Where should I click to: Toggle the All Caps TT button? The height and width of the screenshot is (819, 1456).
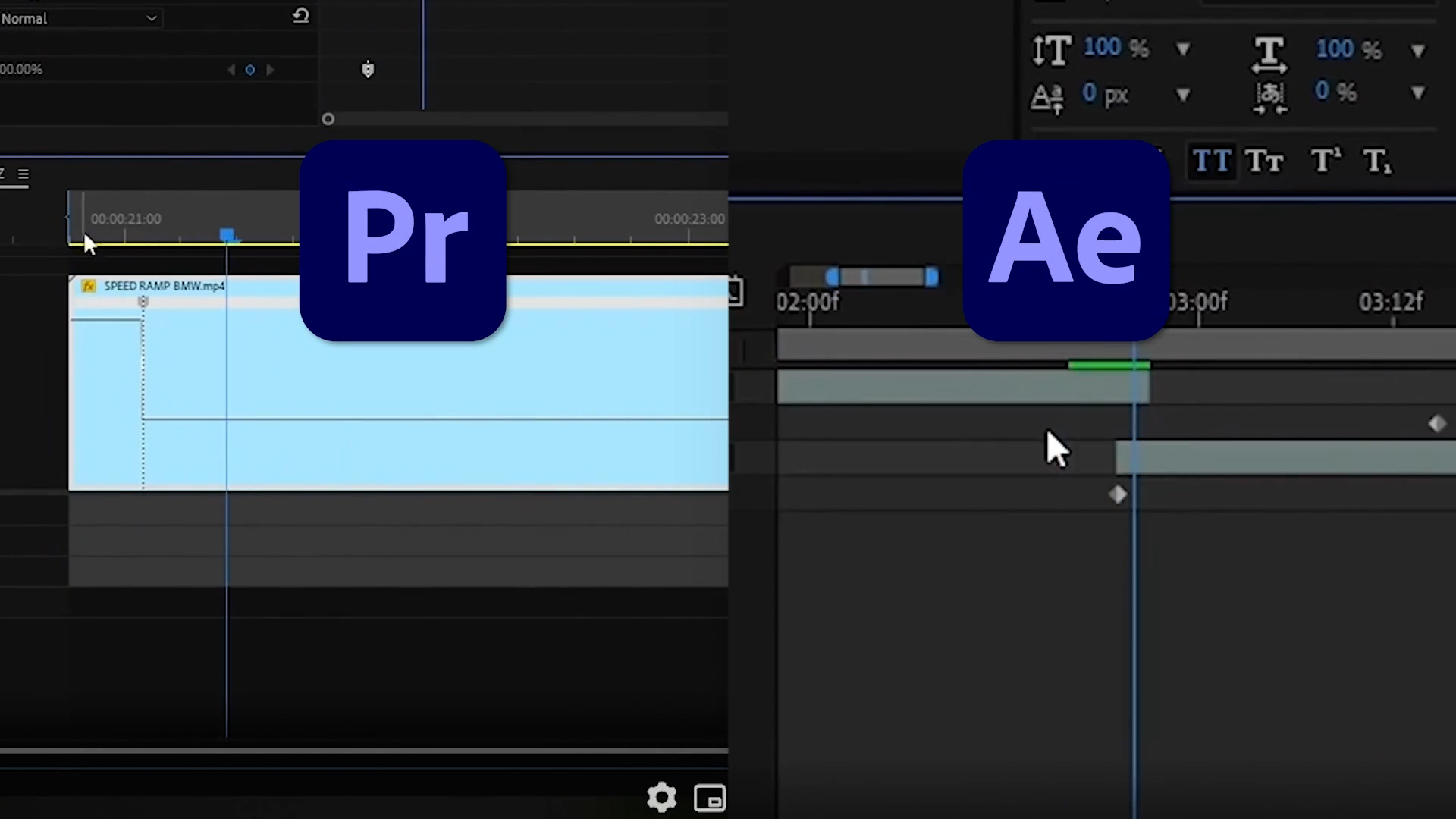[x=1211, y=162]
